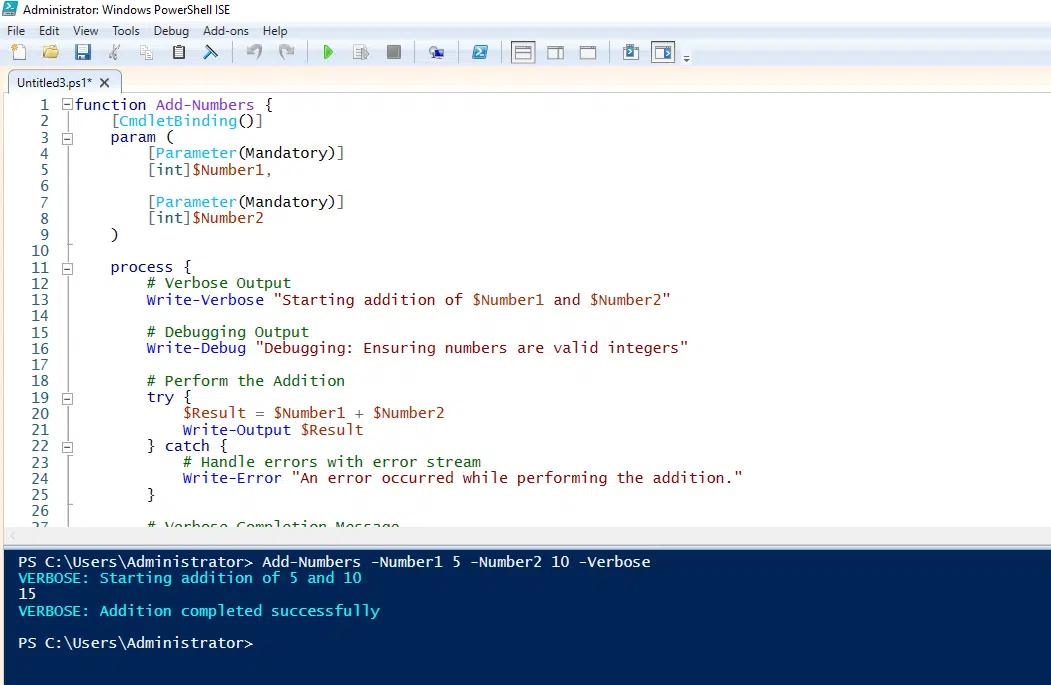The image size is (1051, 685).
Task: Open the File menu
Action: [x=16, y=31]
